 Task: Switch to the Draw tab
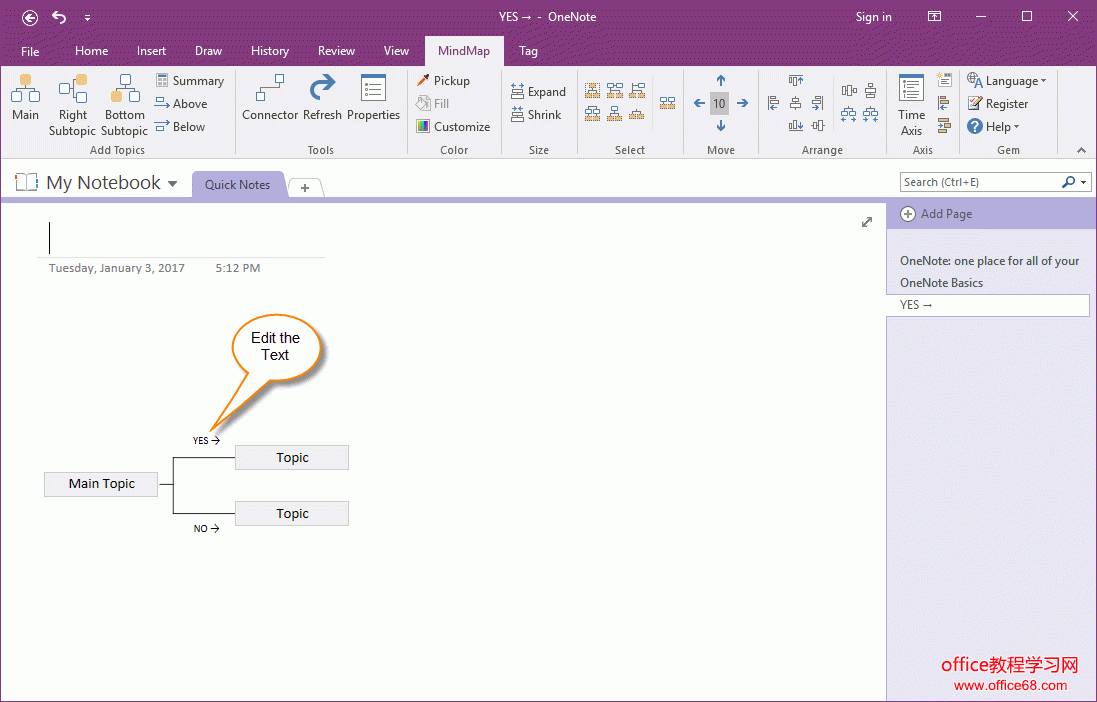click(x=208, y=51)
